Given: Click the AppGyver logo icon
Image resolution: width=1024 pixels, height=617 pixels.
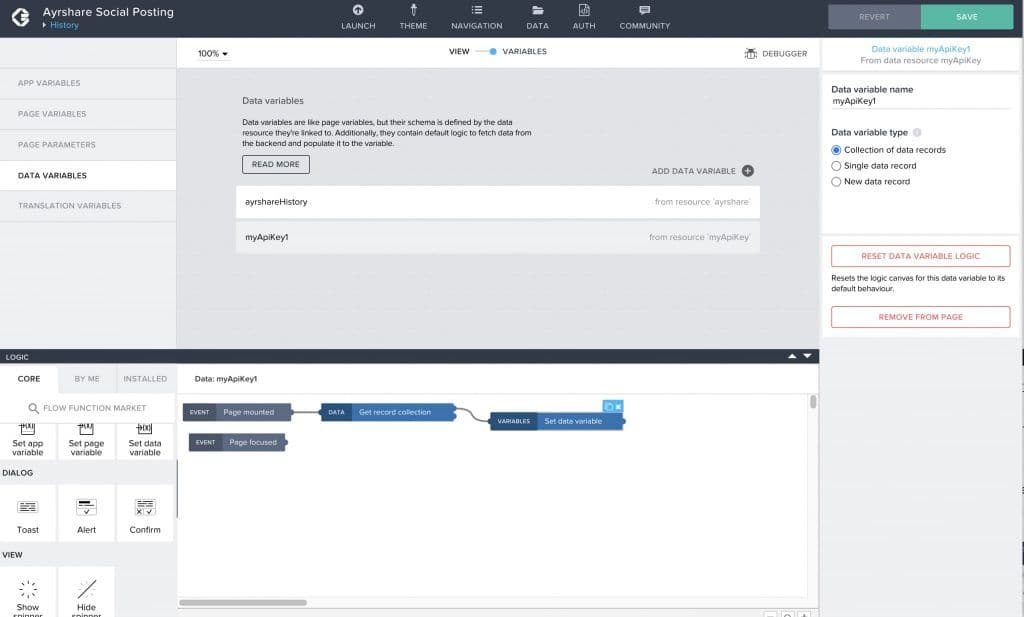Looking at the screenshot, I should pos(20,17).
